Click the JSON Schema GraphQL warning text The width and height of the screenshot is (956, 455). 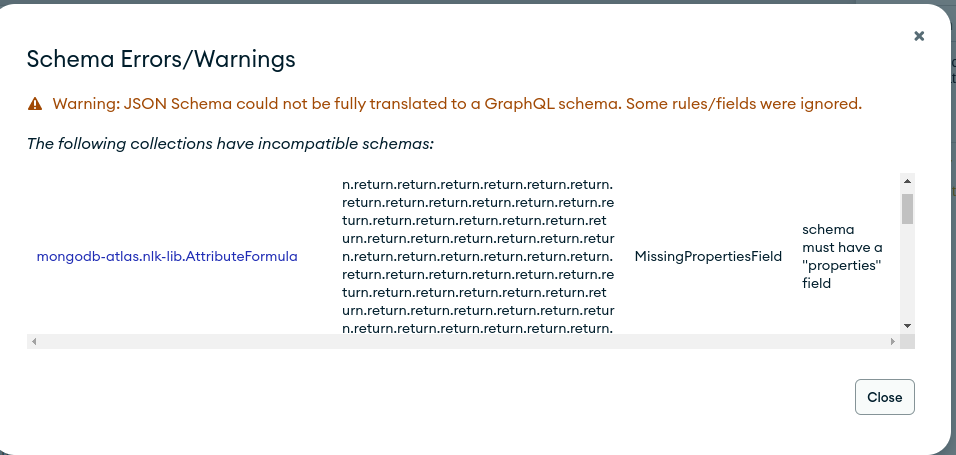pyautogui.click(x=457, y=103)
